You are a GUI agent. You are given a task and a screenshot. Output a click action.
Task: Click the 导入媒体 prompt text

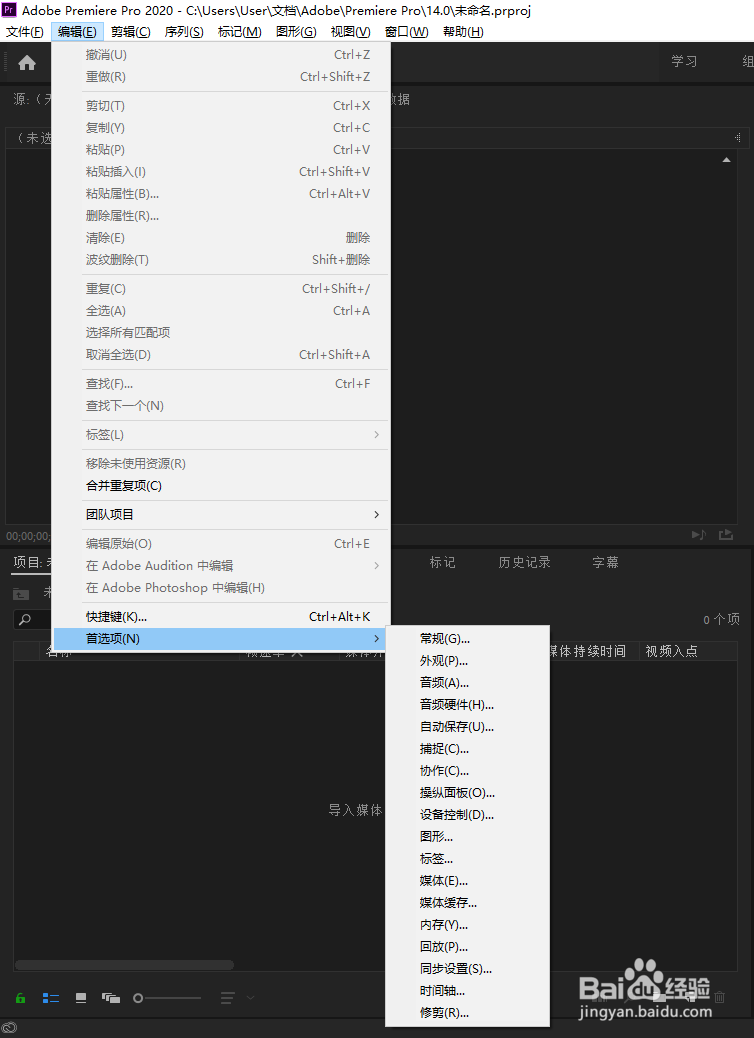(355, 810)
